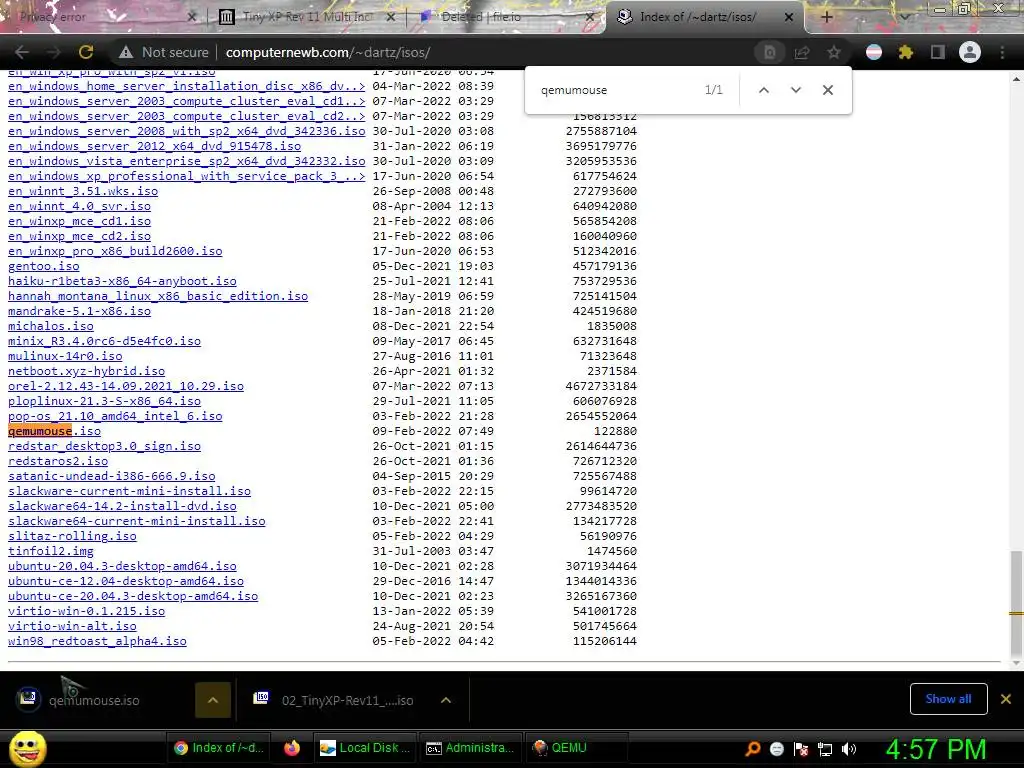Click scrollbar up arrow at top

coord(1016,79)
